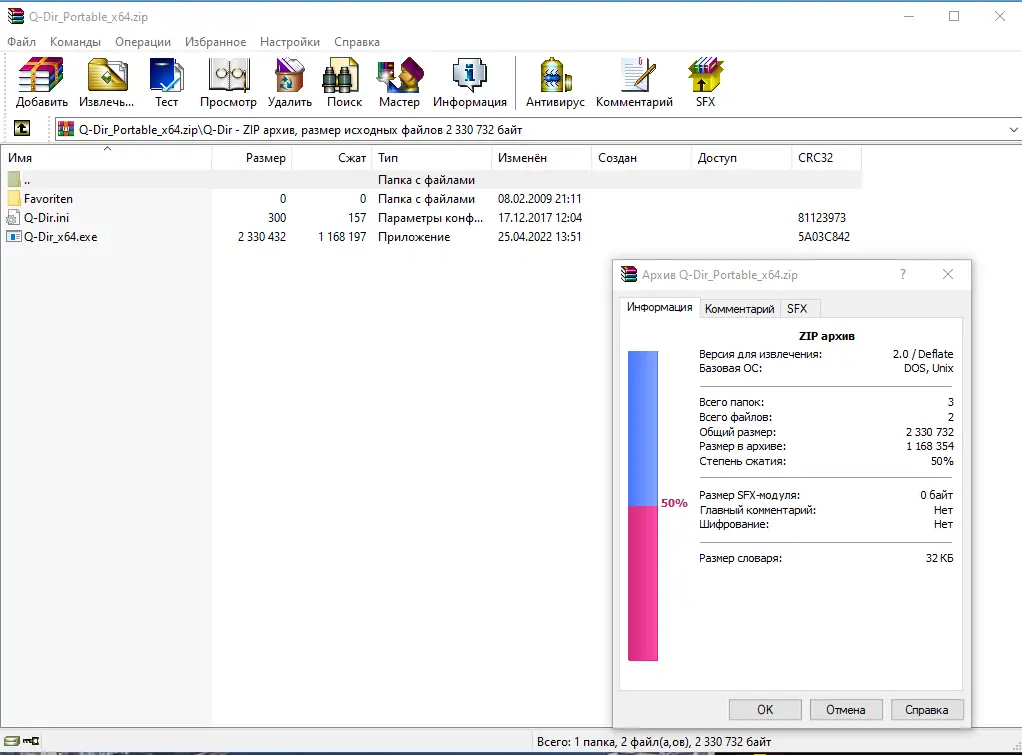Sort by the Тип column header

pos(431,158)
